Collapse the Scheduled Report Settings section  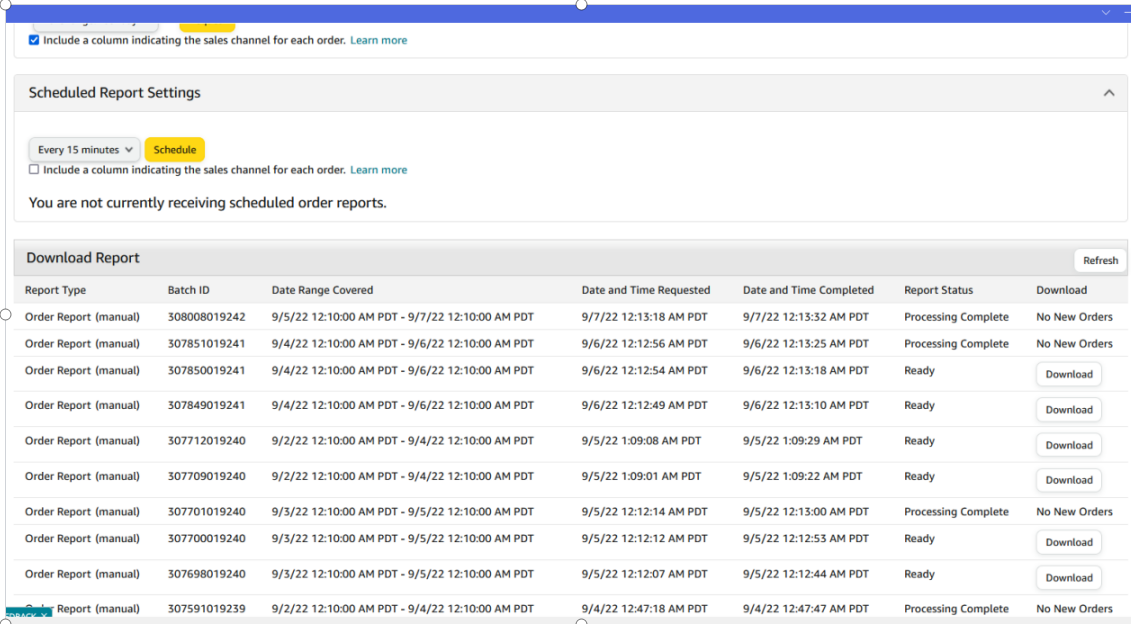pyautogui.click(x=1109, y=92)
